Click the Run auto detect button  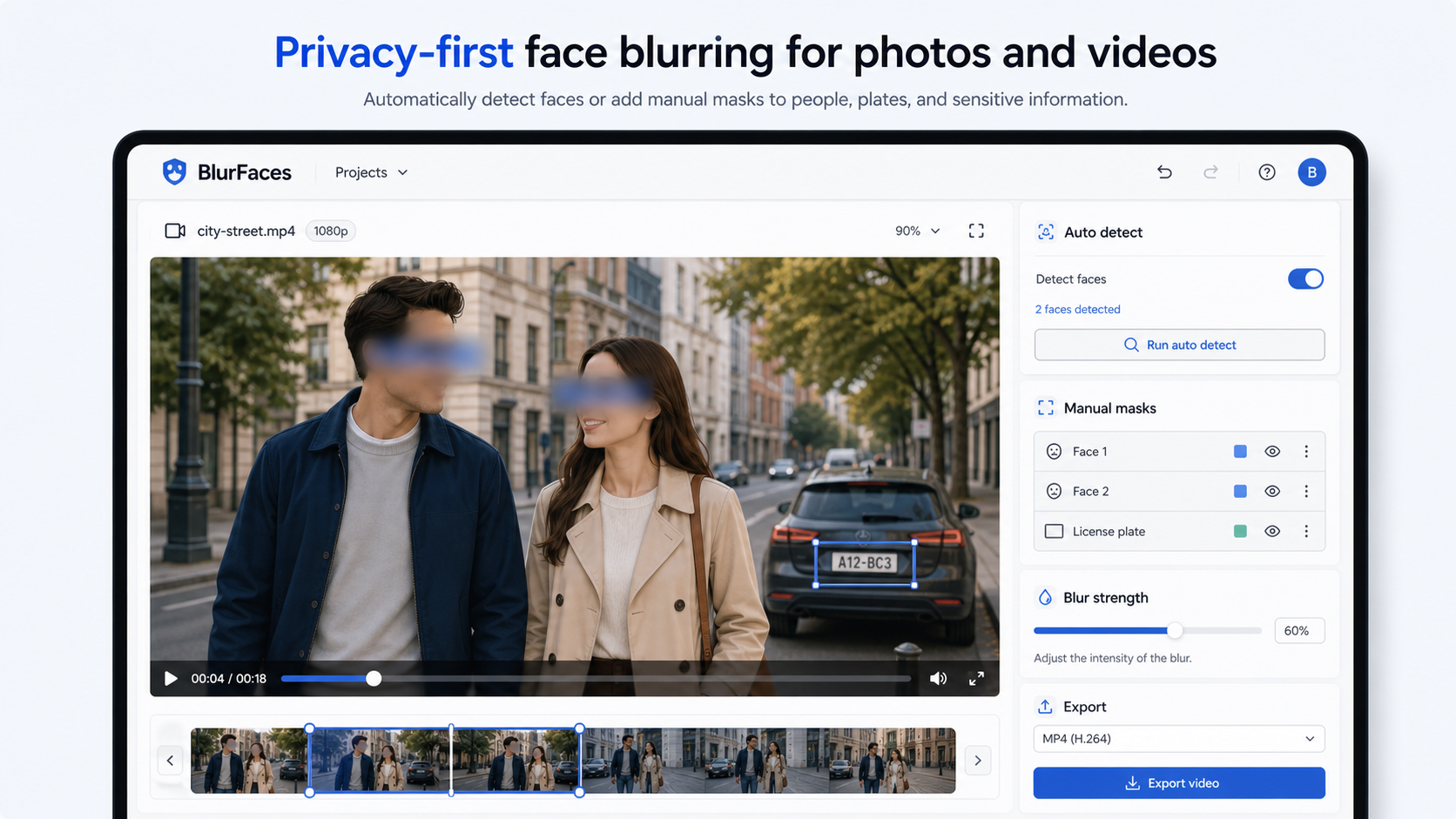1179,345
